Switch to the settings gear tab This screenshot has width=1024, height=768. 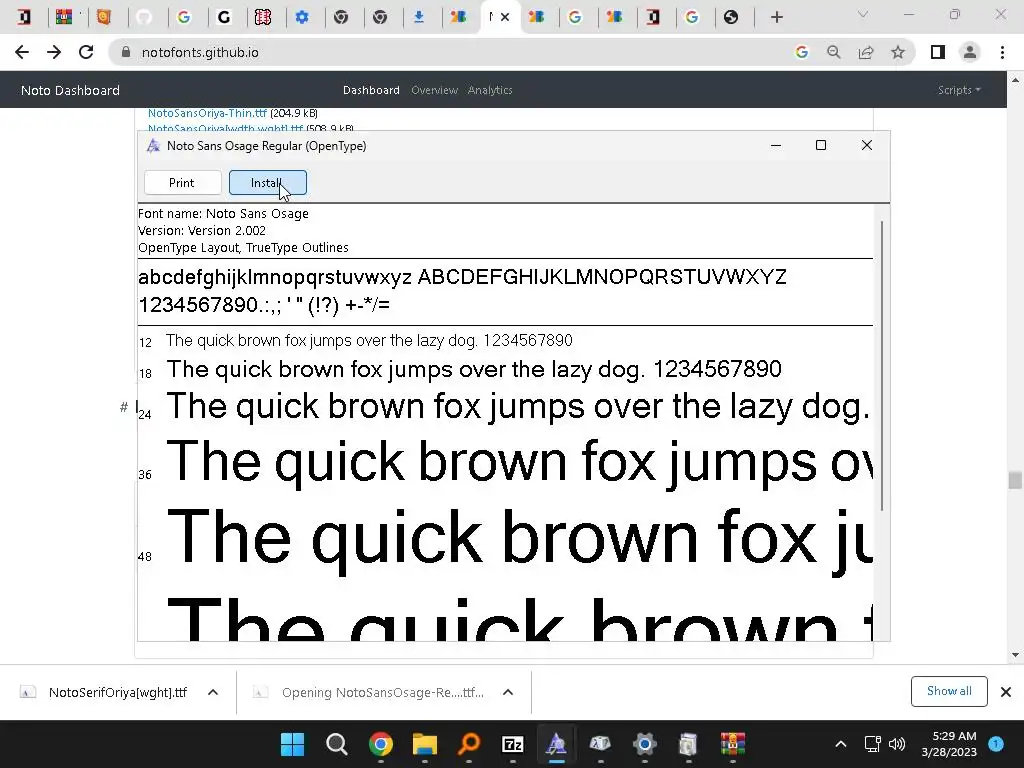(x=302, y=17)
